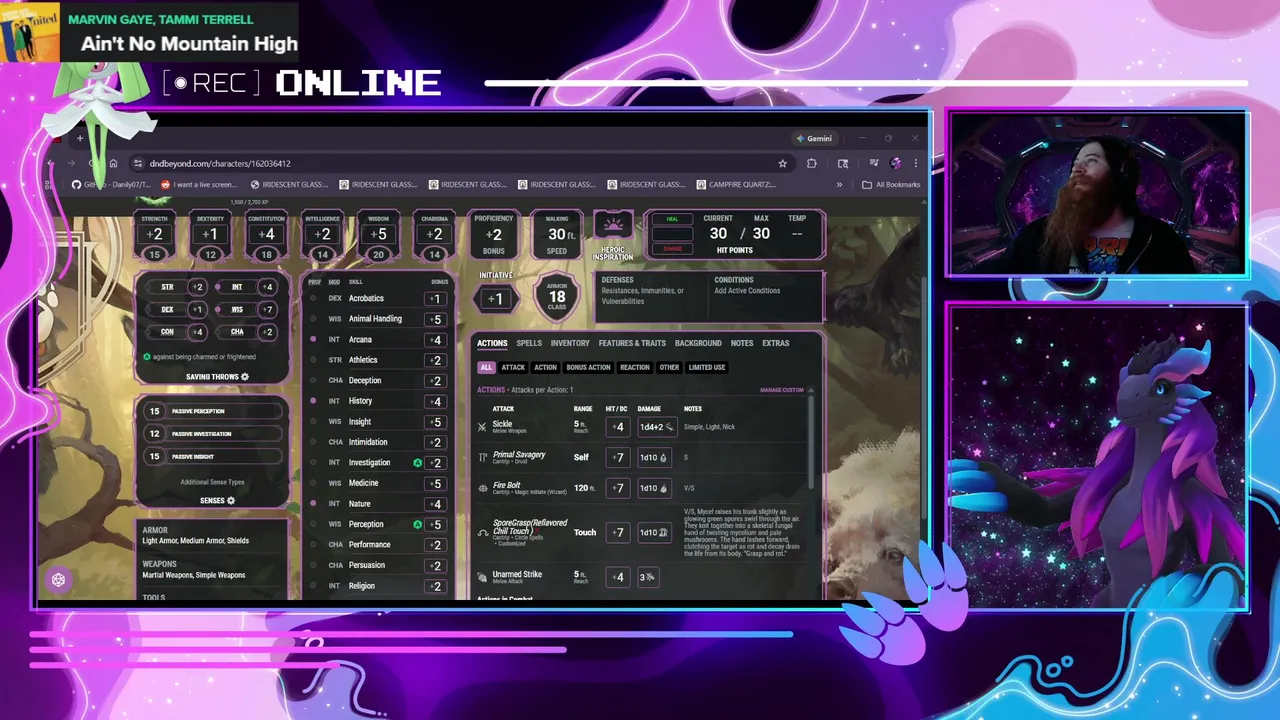
Task: Filter actions by Reaction
Action: click(x=635, y=367)
